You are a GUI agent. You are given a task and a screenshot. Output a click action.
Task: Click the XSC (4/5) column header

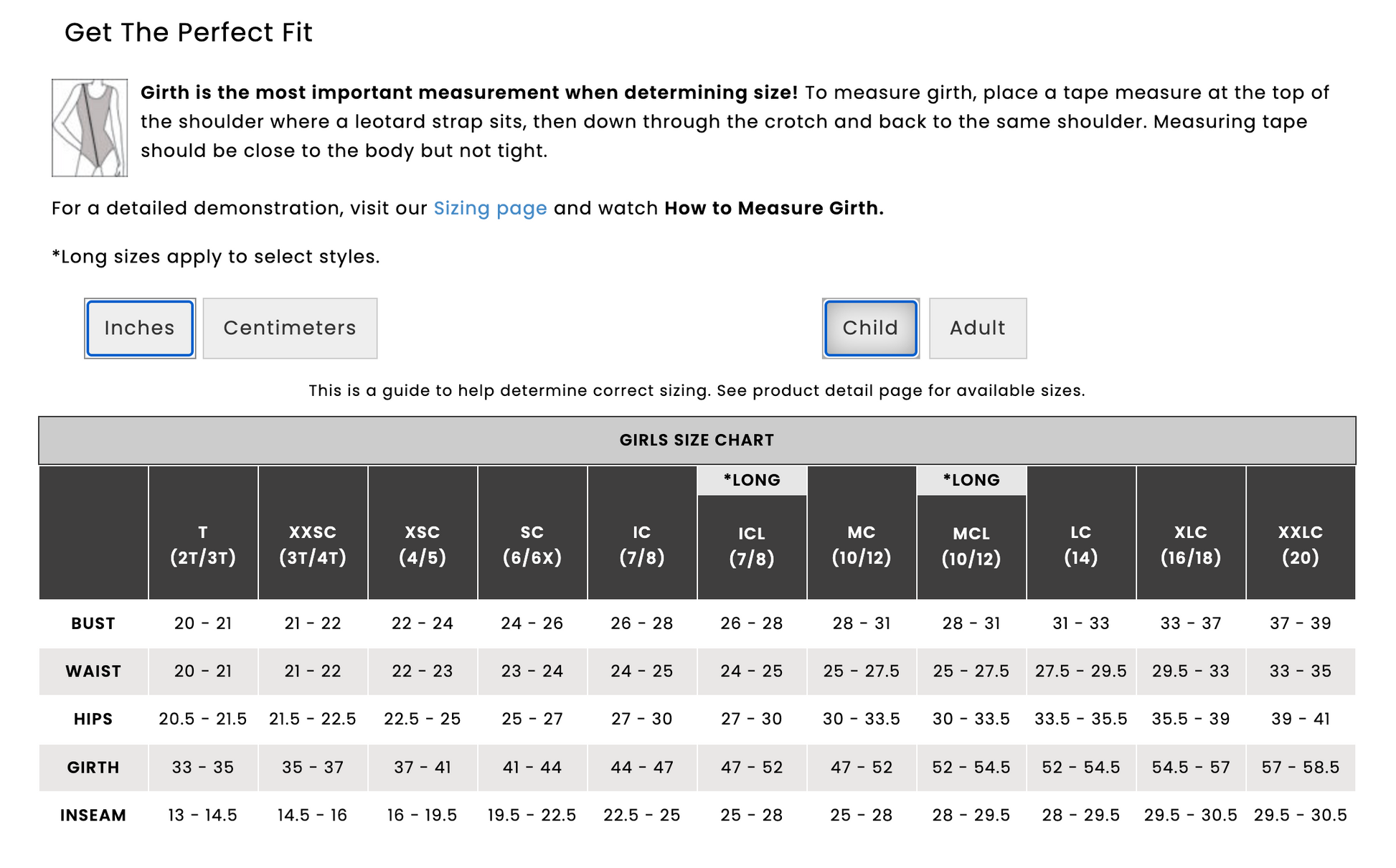[x=423, y=545]
